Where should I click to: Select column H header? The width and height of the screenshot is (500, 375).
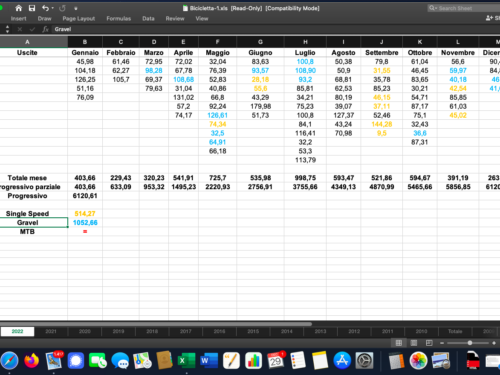(305, 42)
